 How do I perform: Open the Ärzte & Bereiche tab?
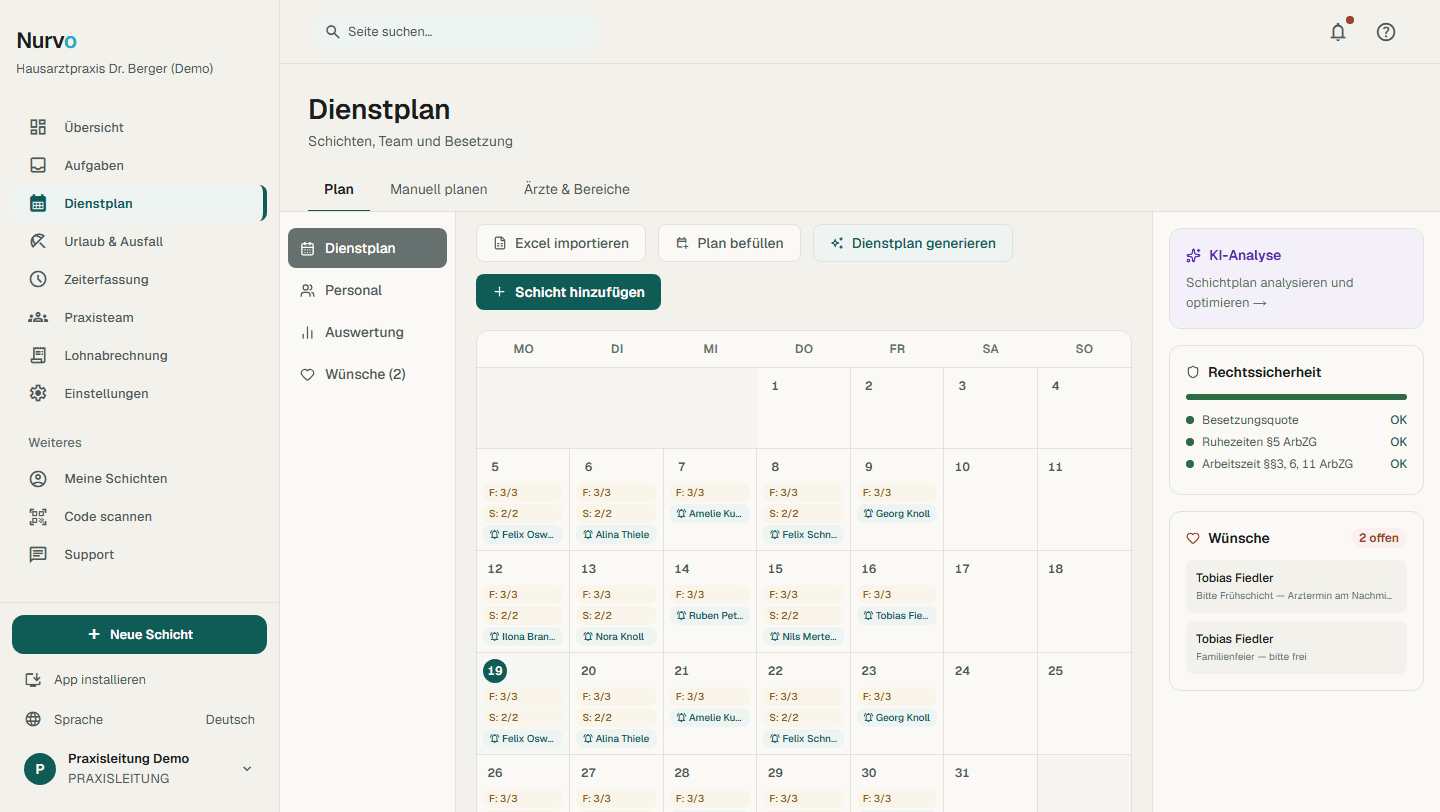[577, 189]
